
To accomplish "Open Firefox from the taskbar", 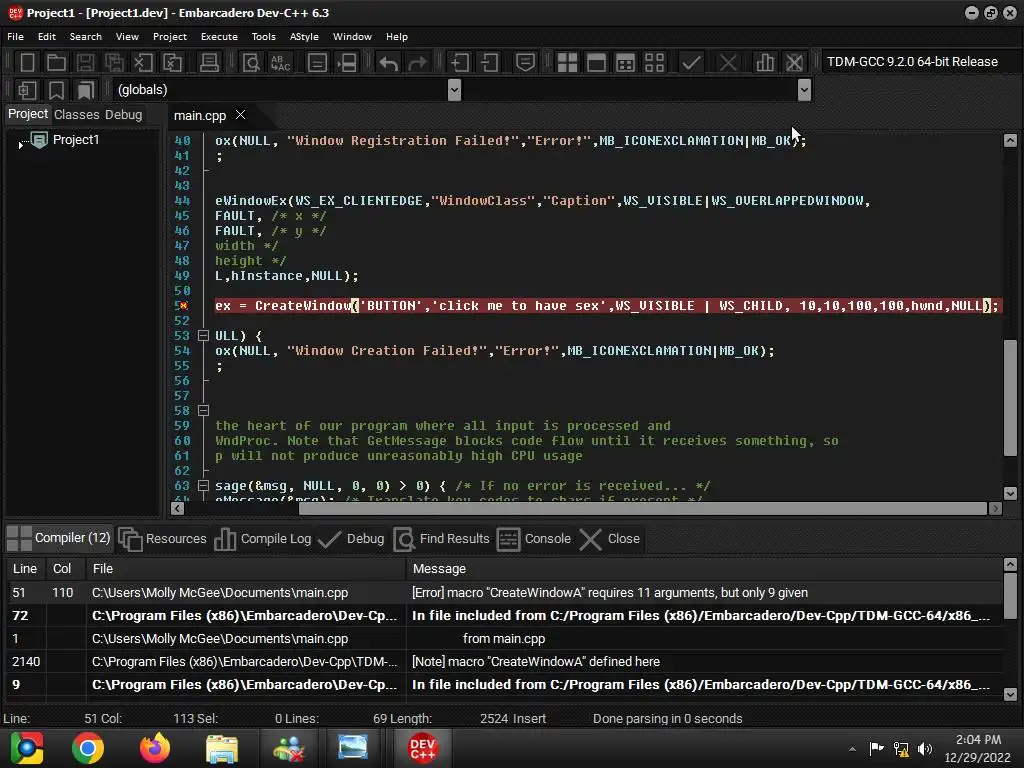I will tap(155, 748).
